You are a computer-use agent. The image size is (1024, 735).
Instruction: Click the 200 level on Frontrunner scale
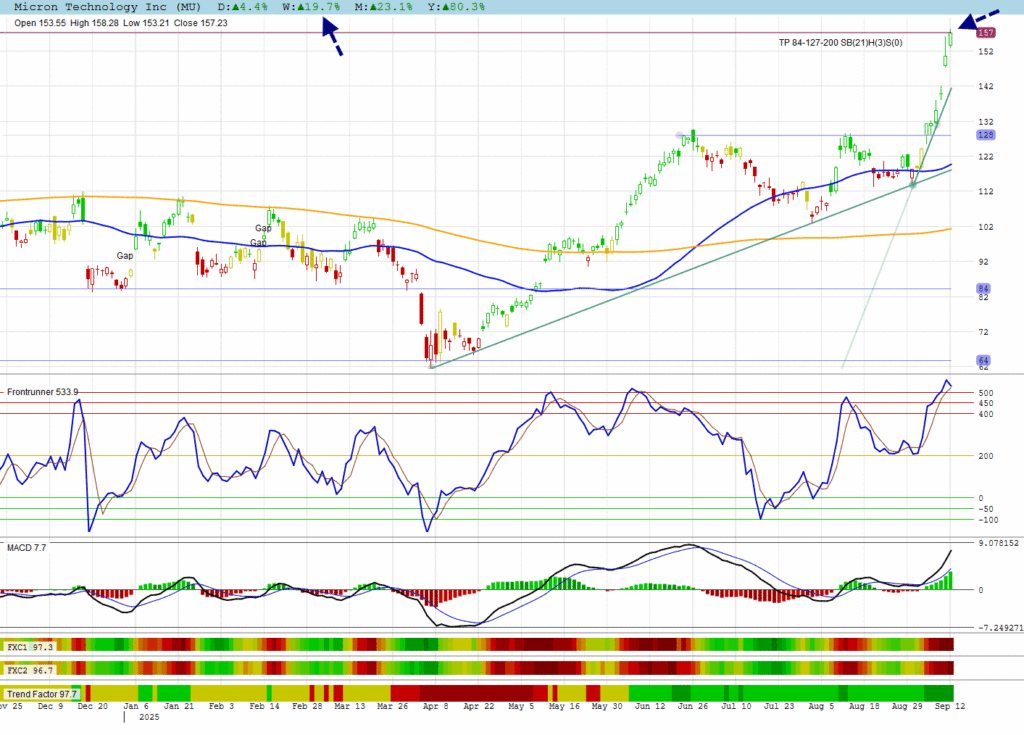[x=985, y=456]
